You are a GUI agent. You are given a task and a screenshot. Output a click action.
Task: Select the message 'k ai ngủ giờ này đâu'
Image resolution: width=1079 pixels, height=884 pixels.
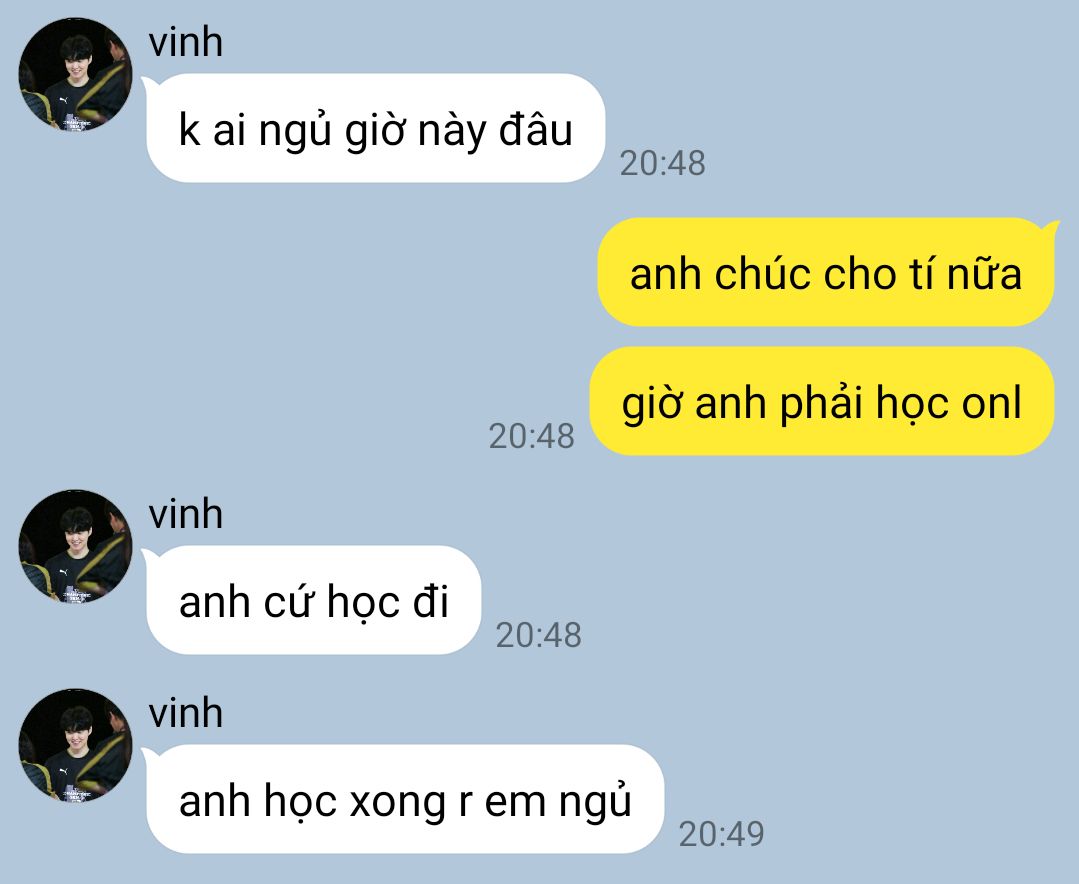[x=376, y=128]
